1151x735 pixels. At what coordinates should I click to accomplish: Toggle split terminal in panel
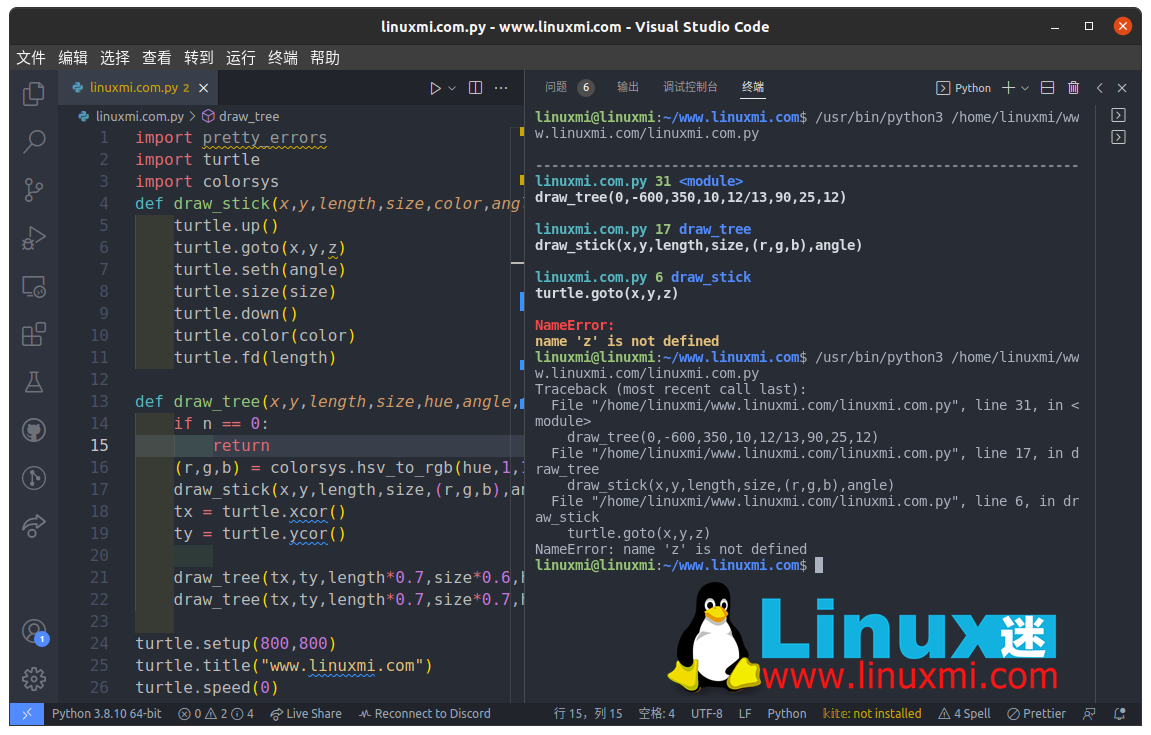(1047, 88)
